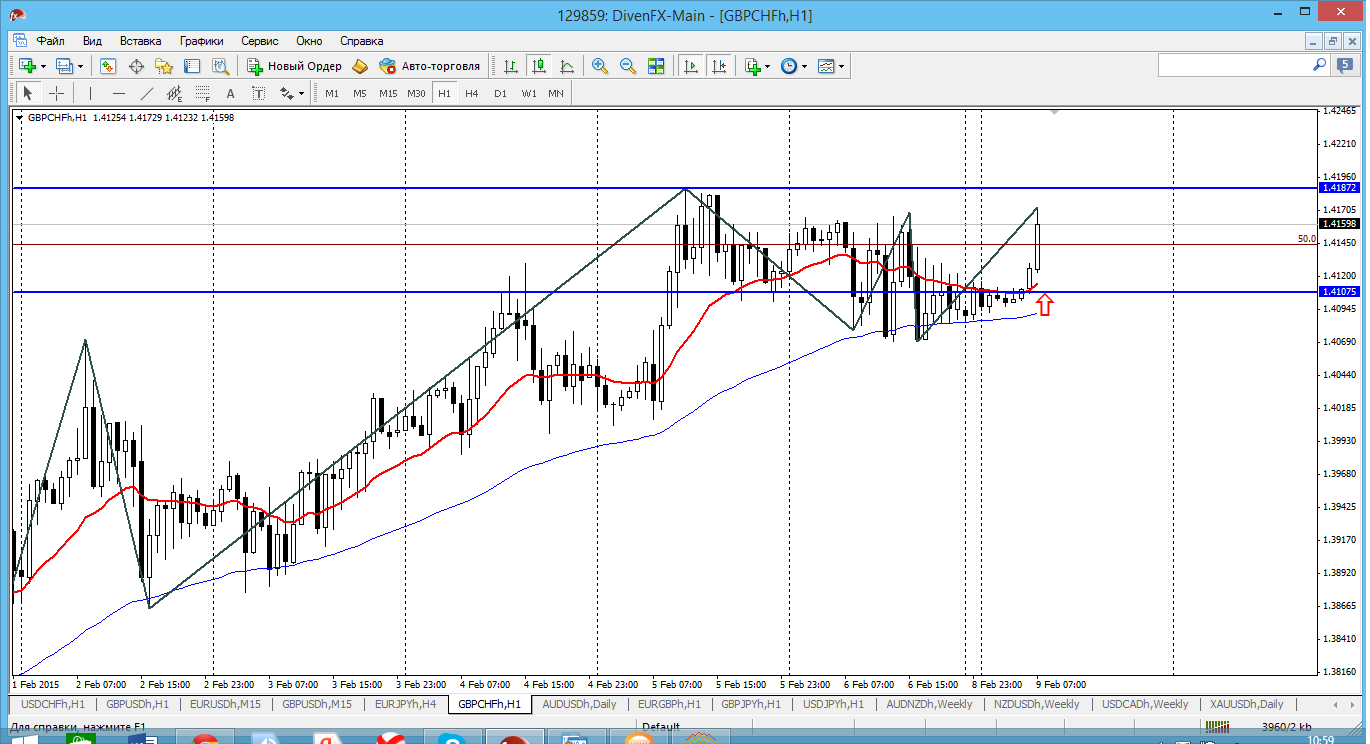Open the Strategy Tester icon
The width and height of the screenshot is (1370, 744).
point(220,66)
